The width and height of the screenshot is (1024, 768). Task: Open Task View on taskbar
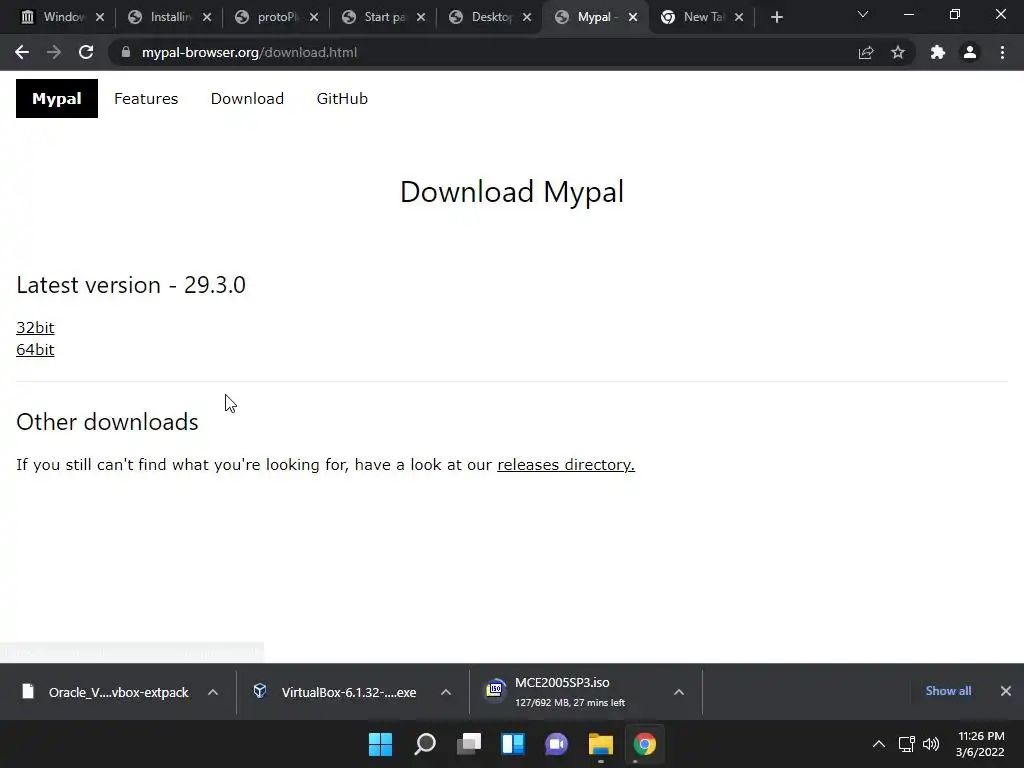click(469, 744)
